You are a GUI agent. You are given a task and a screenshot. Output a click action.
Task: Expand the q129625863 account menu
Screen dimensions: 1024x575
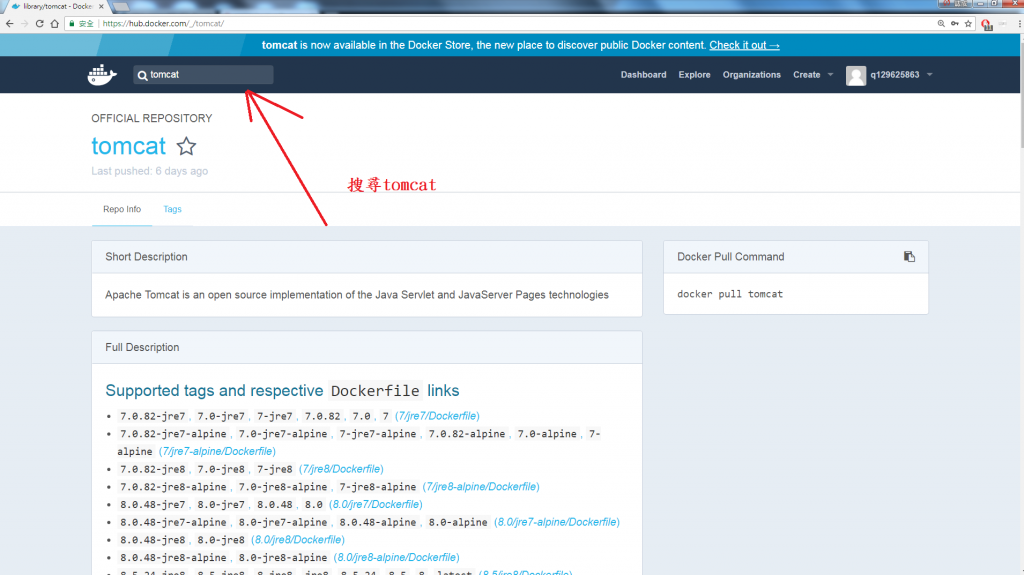(x=901, y=74)
